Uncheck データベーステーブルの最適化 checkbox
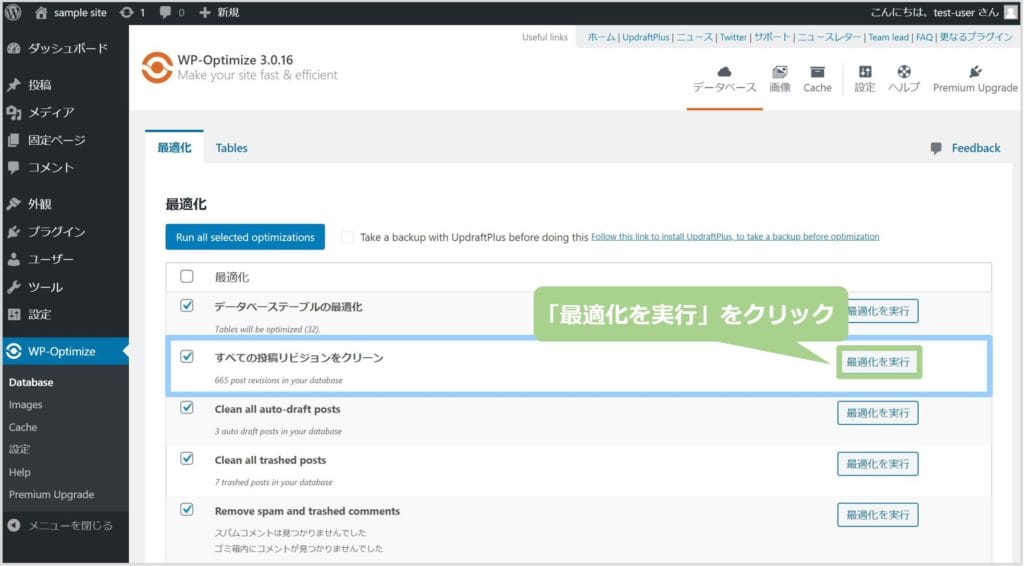 [187, 306]
